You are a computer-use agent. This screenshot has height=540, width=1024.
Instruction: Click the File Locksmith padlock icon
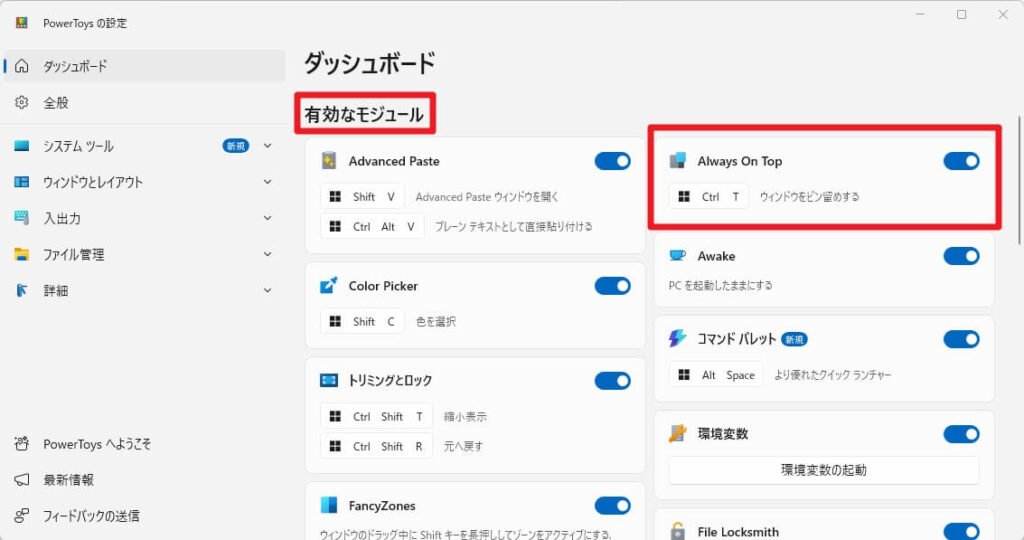(678, 531)
